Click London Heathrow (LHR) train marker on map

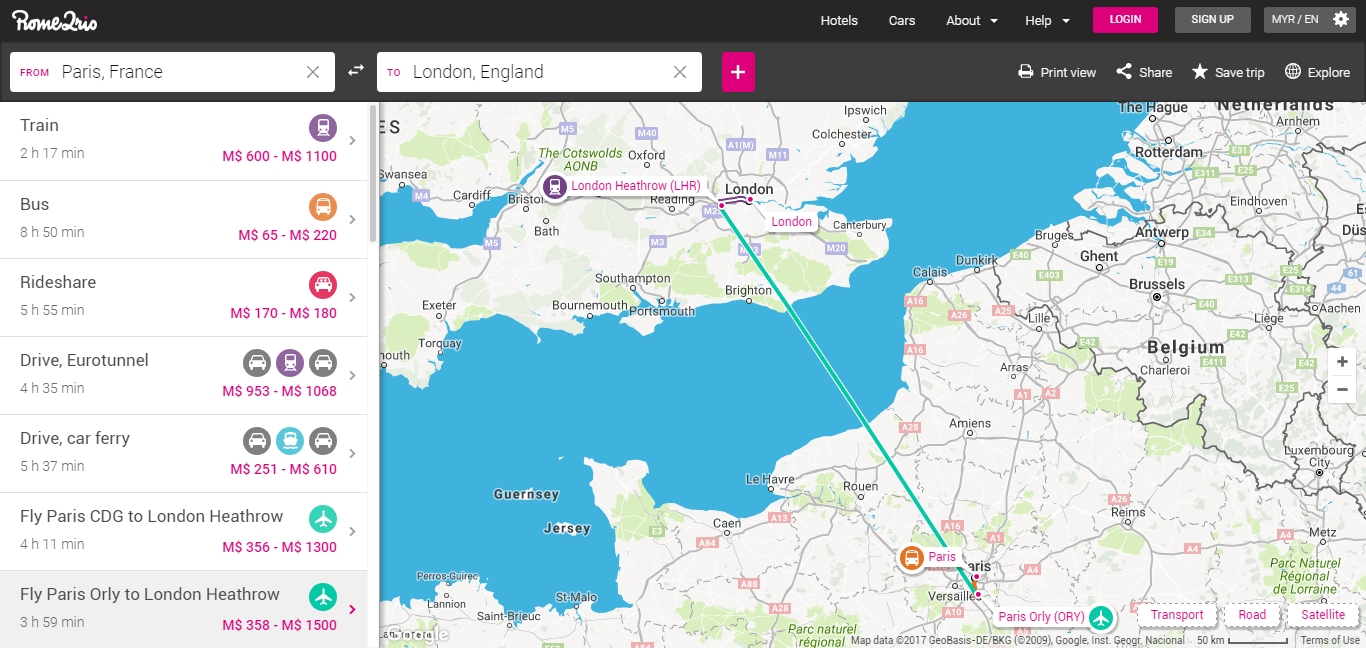(x=554, y=186)
